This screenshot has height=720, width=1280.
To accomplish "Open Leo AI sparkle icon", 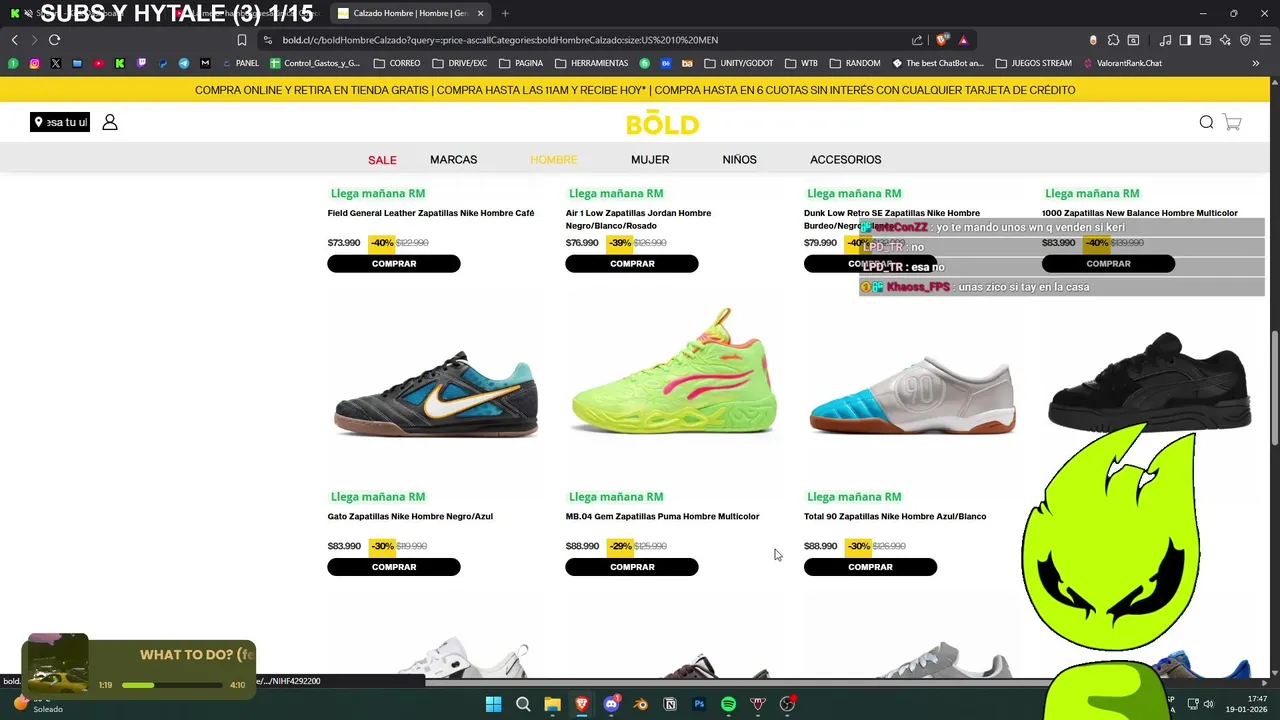I will click(1225, 40).
